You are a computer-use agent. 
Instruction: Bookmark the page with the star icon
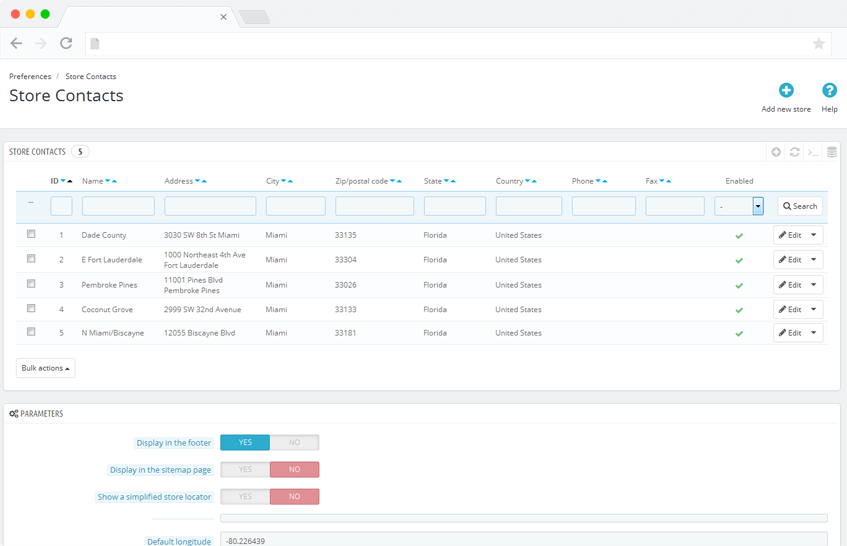coord(819,43)
